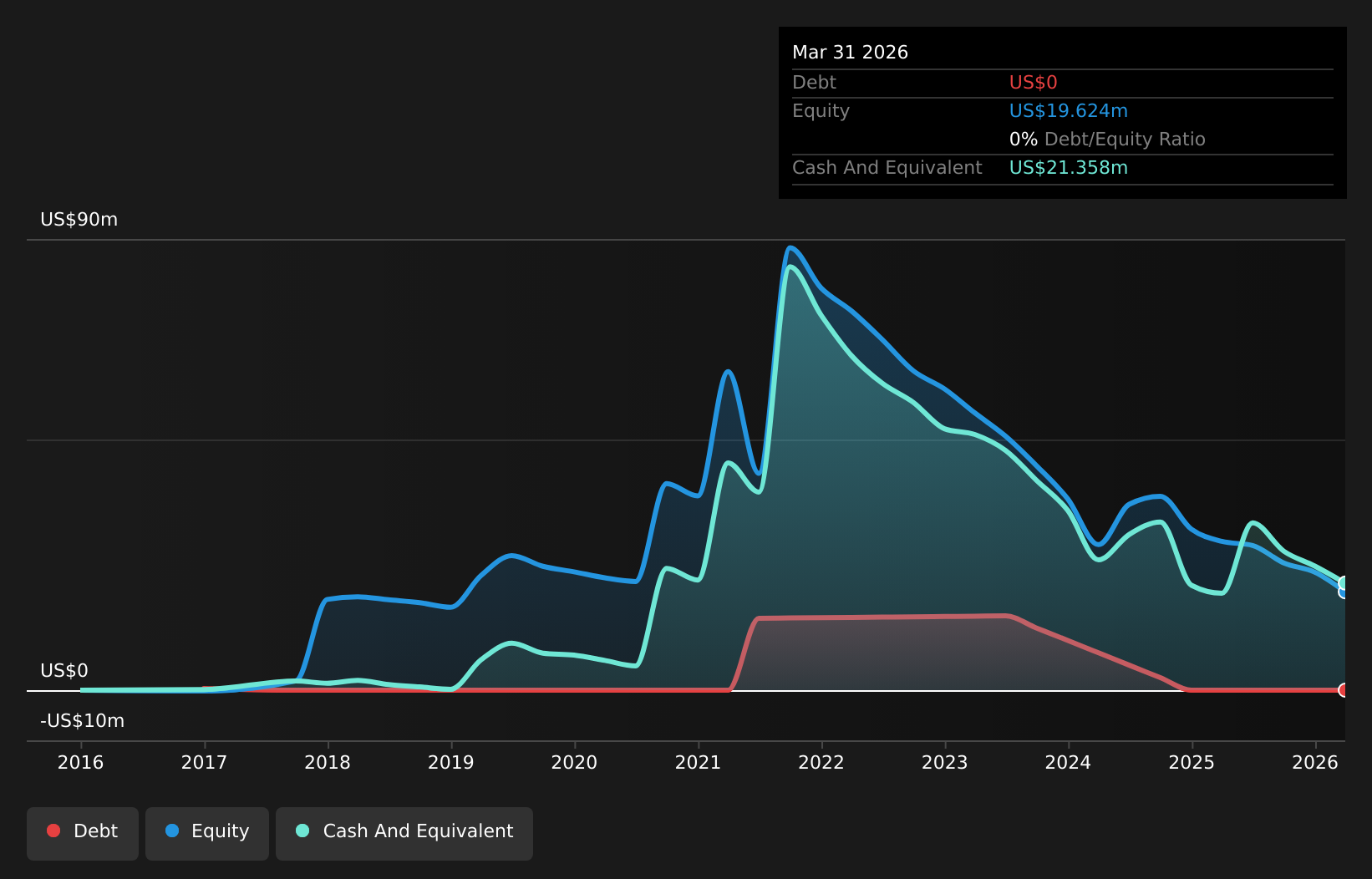Toggle Cash And Equivalent legend button

click(x=404, y=833)
